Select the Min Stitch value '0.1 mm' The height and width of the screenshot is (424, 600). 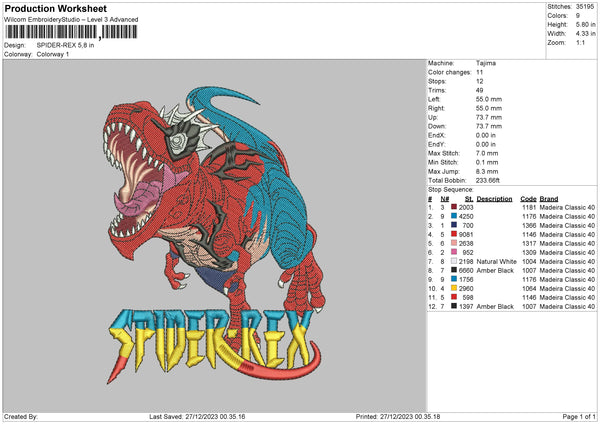(x=487, y=162)
